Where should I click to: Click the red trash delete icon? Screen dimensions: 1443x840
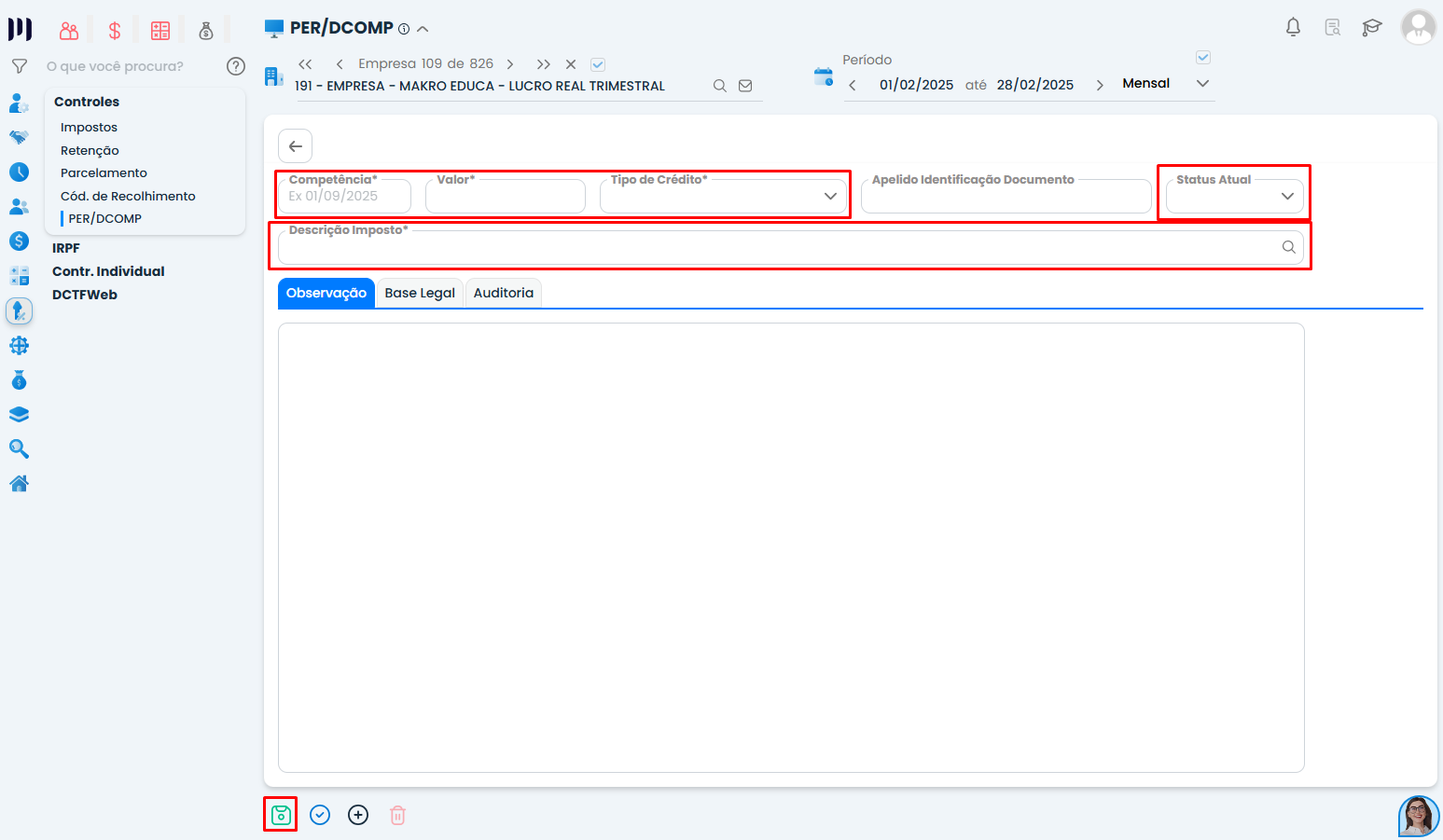[397, 815]
